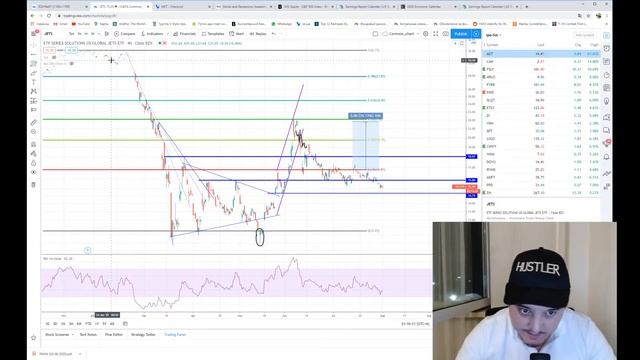Open the Financials menu
Screen dimensions: 640x360
pos(184,33)
